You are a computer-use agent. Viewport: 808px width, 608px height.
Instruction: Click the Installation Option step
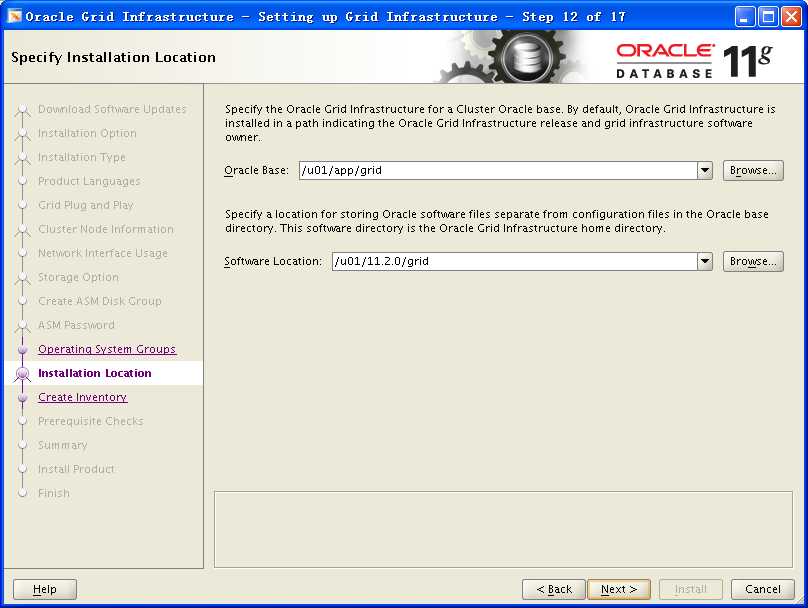click(x=87, y=133)
